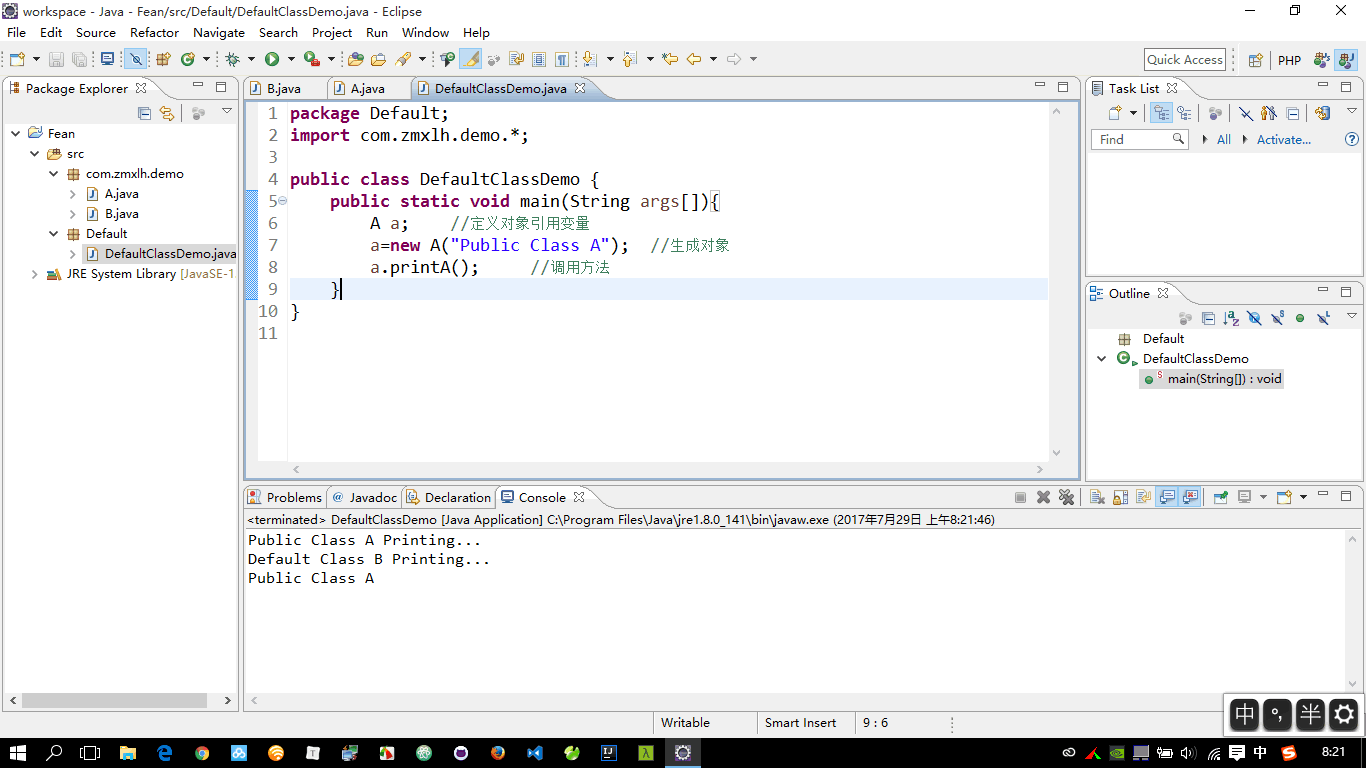Click the Open Type toolbar icon
The width and height of the screenshot is (1366, 768).
click(x=356, y=59)
